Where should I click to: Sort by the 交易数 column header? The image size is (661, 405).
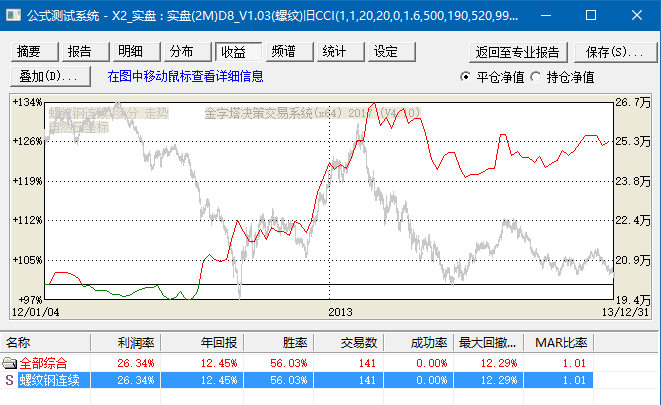(x=349, y=343)
